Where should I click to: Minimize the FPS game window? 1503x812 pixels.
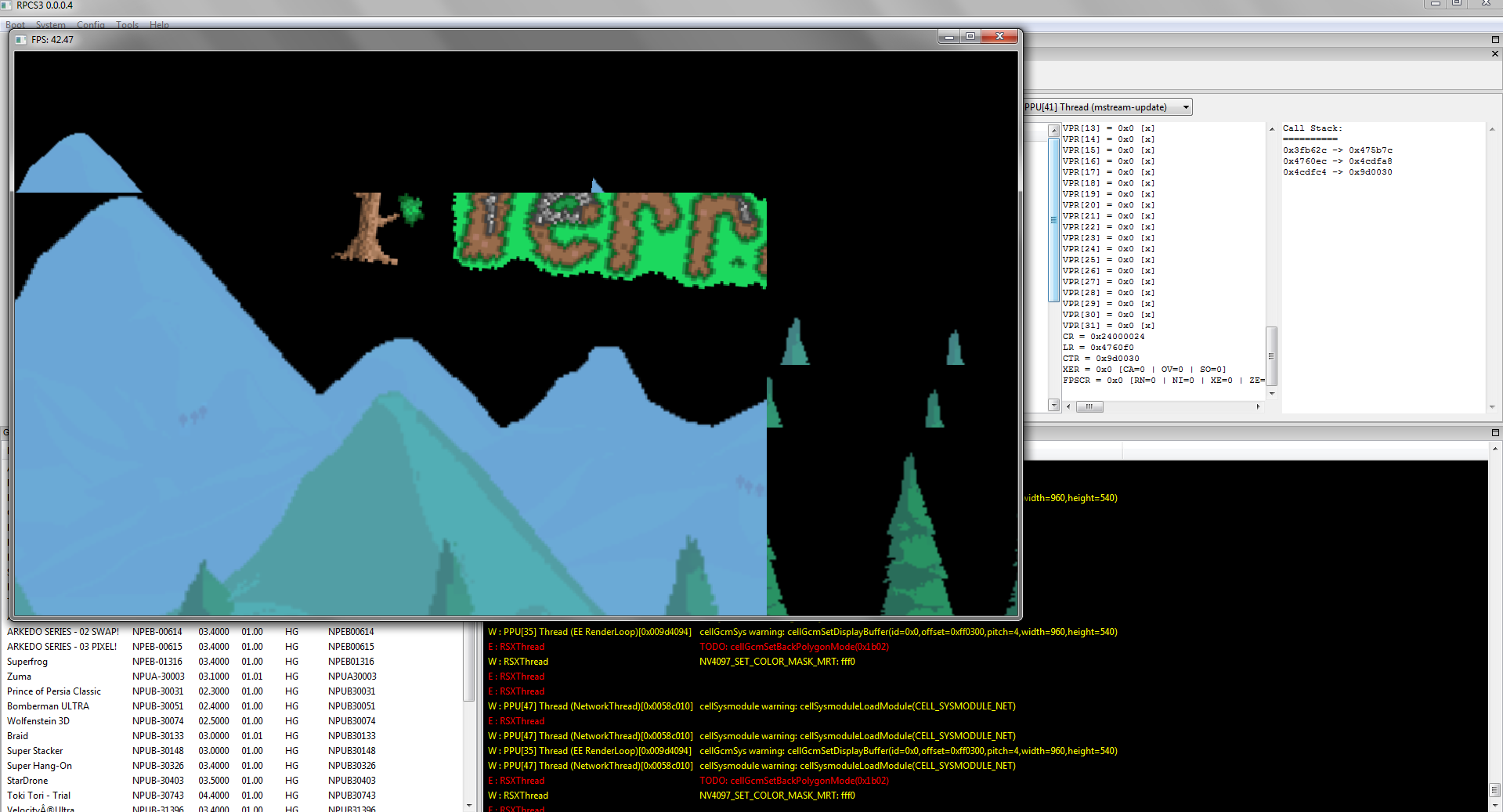pos(948,37)
